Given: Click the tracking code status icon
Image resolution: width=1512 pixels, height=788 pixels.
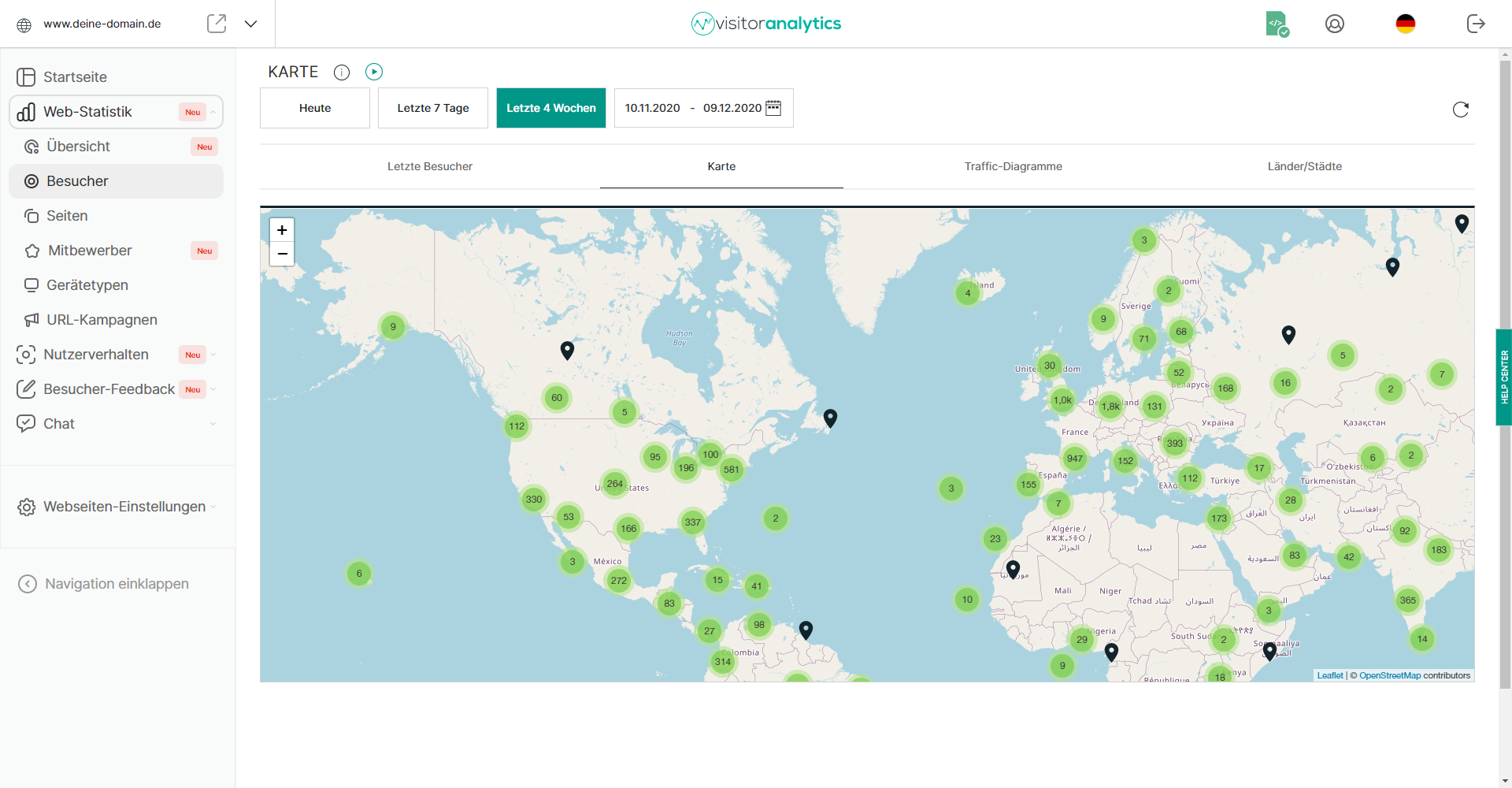Looking at the screenshot, I should pyautogui.click(x=1277, y=24).
